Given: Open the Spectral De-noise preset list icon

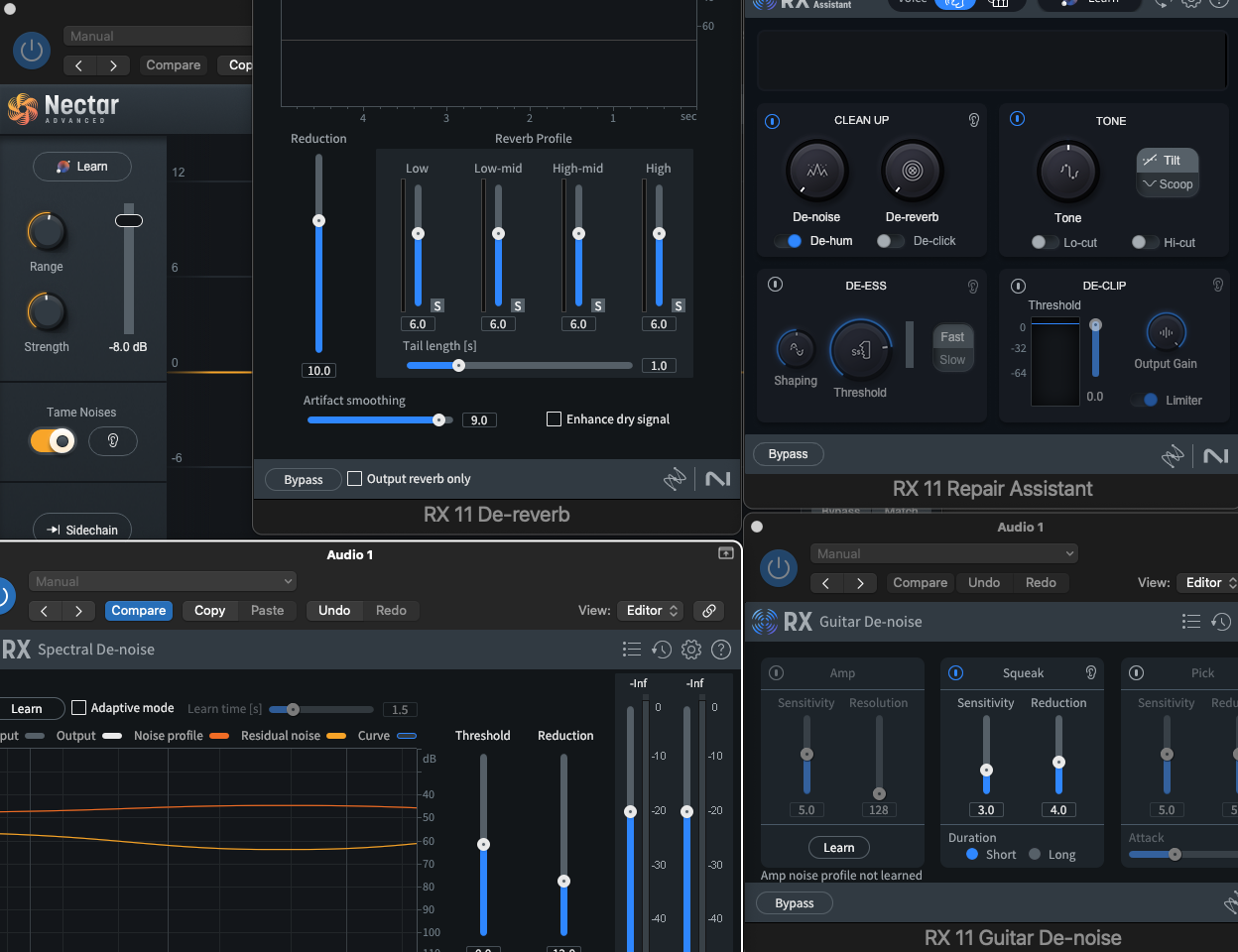Looking at the screenshot, I should tap(632, 650).
